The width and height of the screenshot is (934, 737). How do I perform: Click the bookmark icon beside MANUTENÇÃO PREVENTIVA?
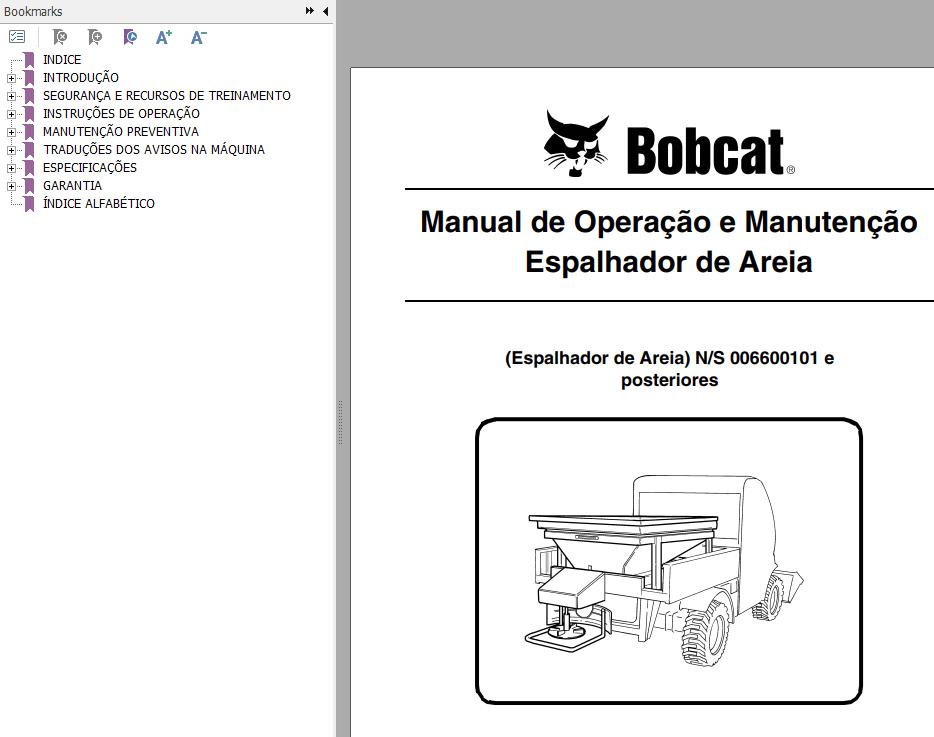pyautogui.click(x=29, y=132)
